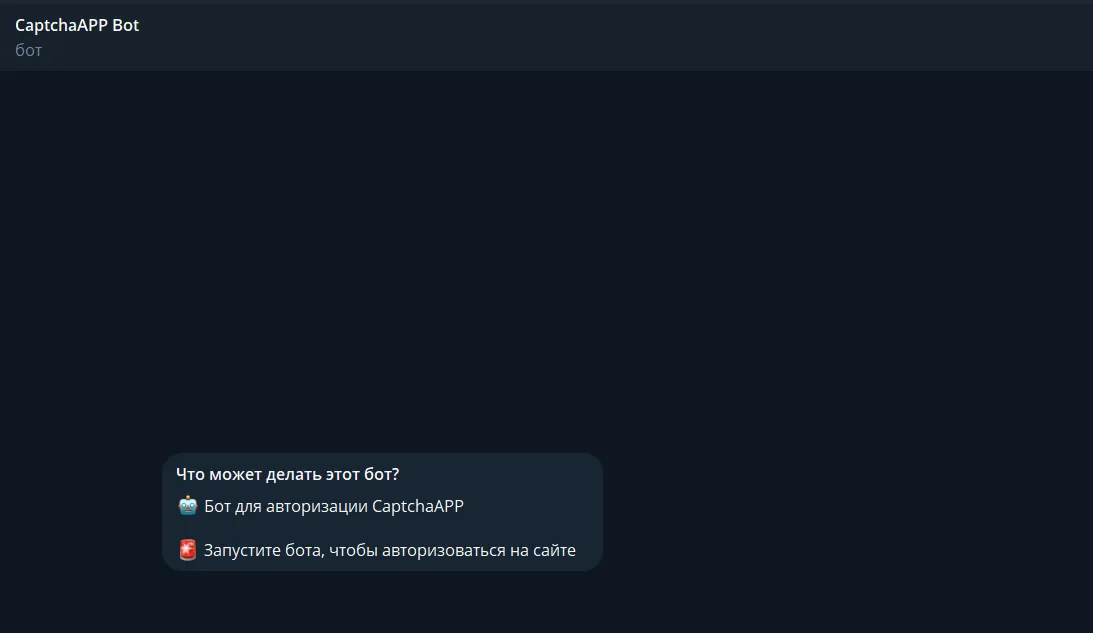Viewport: 1093px width, 633px height.
Task: Open the CaptchaAPP Bot profile from the header title
Action: [77, 25]
